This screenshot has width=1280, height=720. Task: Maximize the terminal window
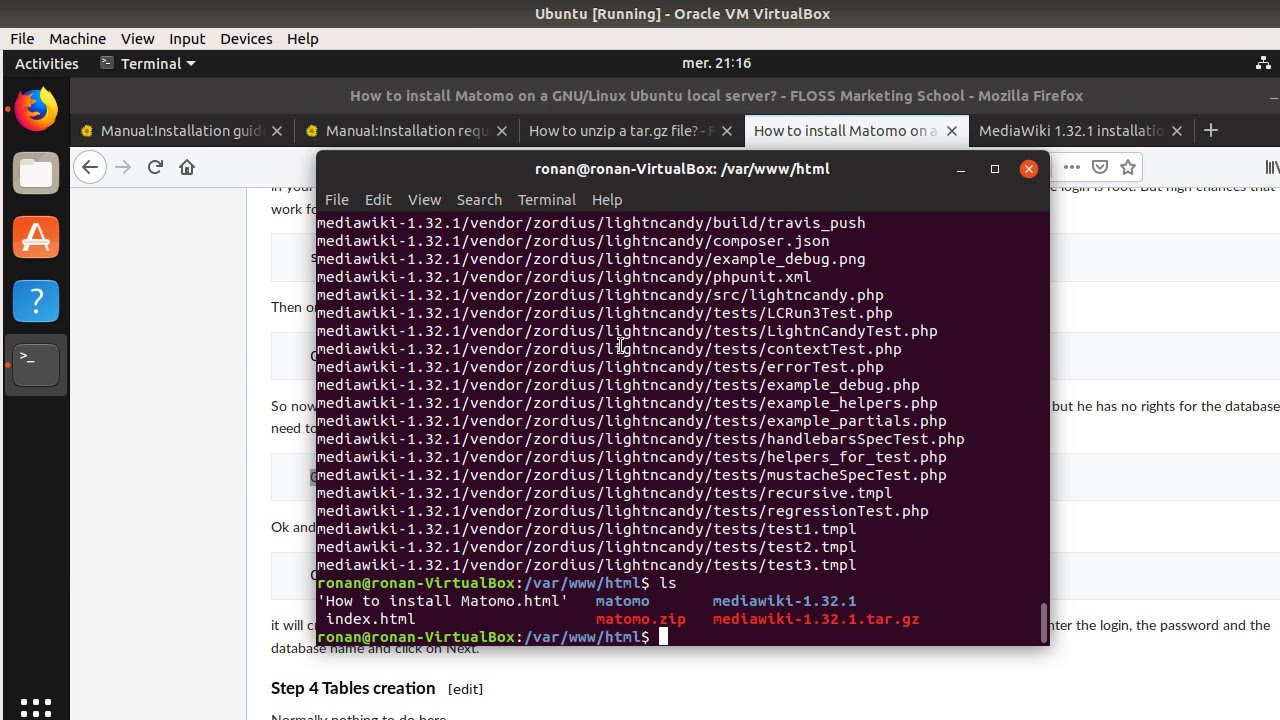(995, 169)
